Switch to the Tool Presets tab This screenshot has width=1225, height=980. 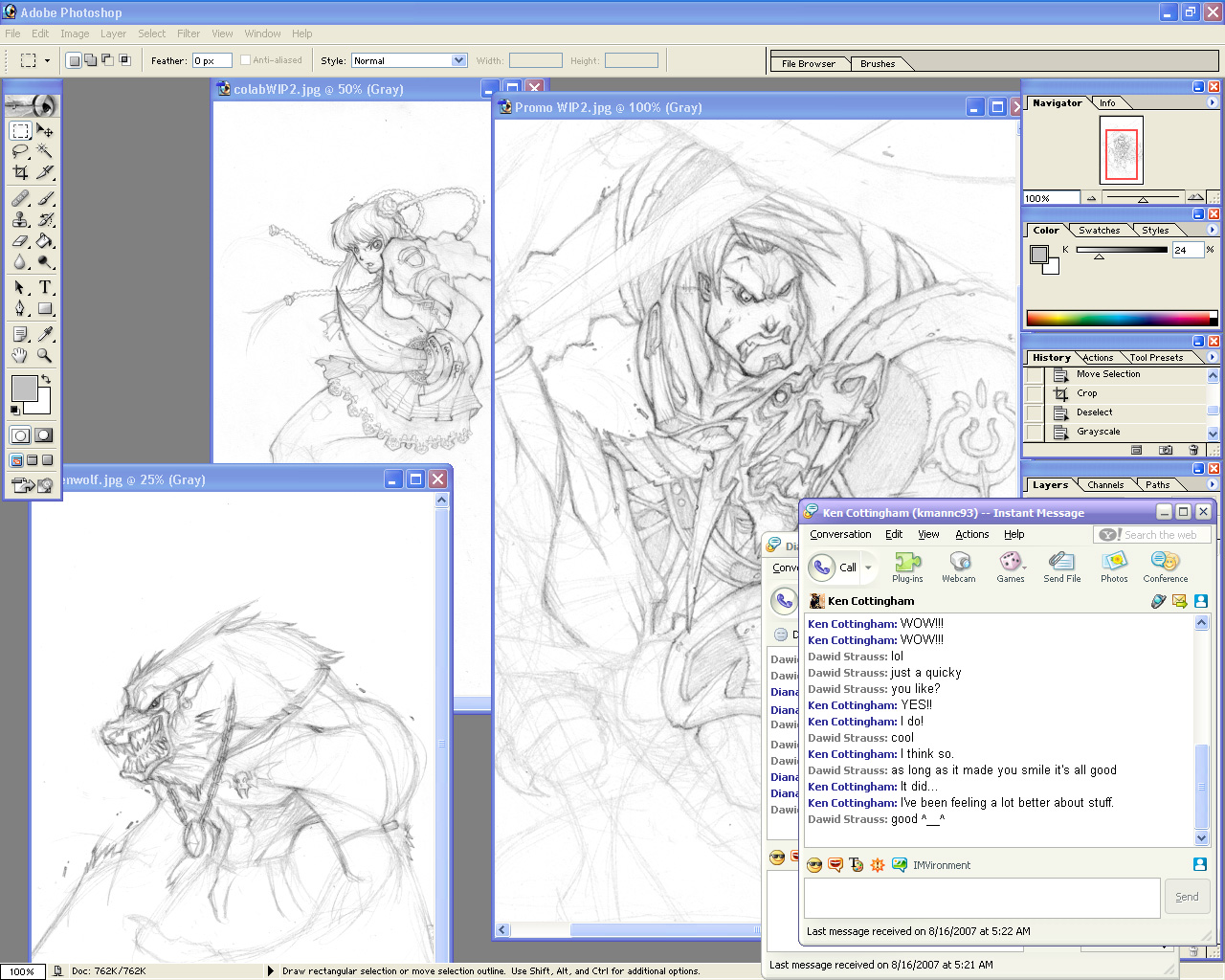pyautogui.click(x=1156, y=358)
